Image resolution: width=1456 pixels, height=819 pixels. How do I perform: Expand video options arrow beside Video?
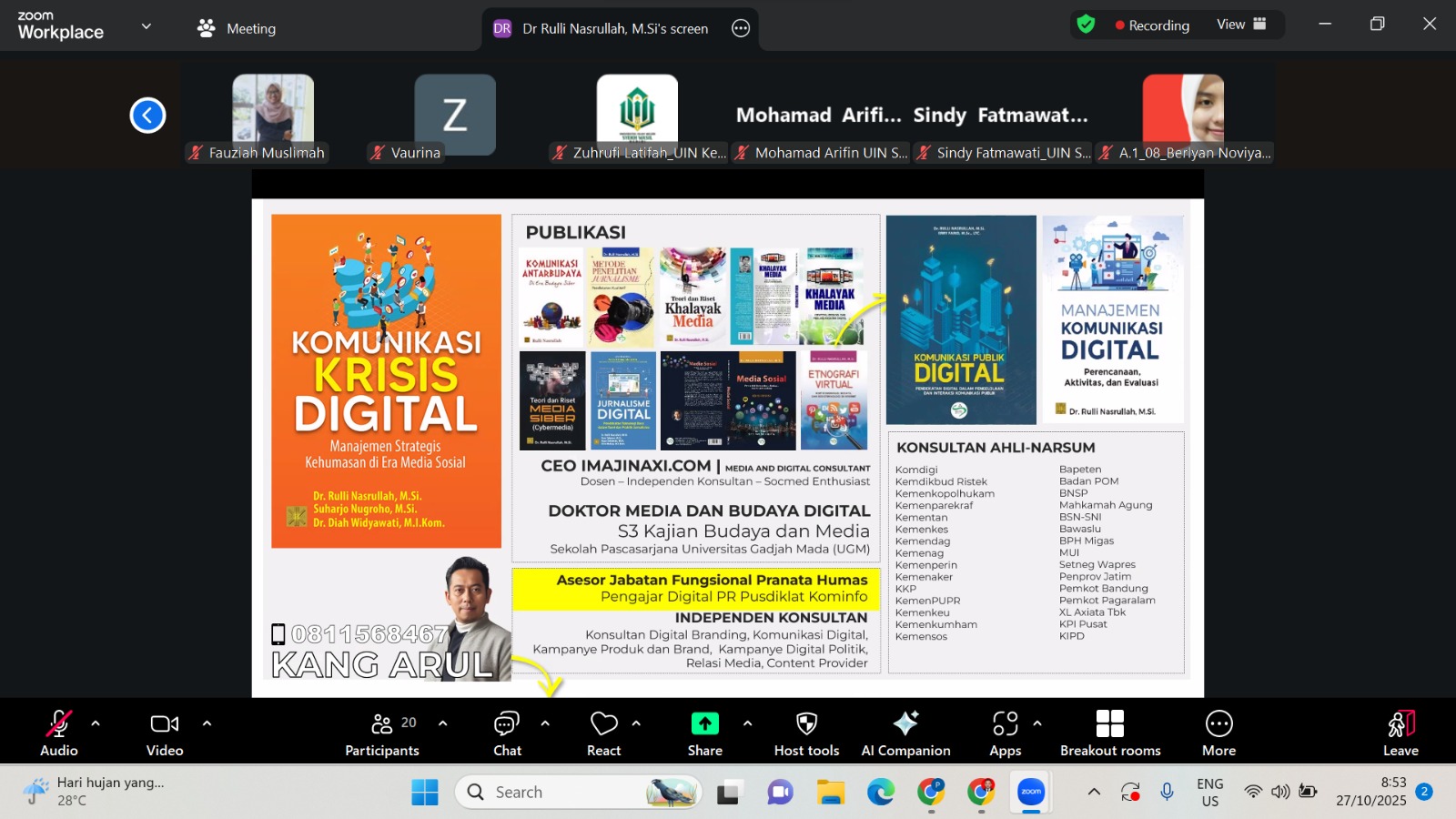tap(207, 724)
